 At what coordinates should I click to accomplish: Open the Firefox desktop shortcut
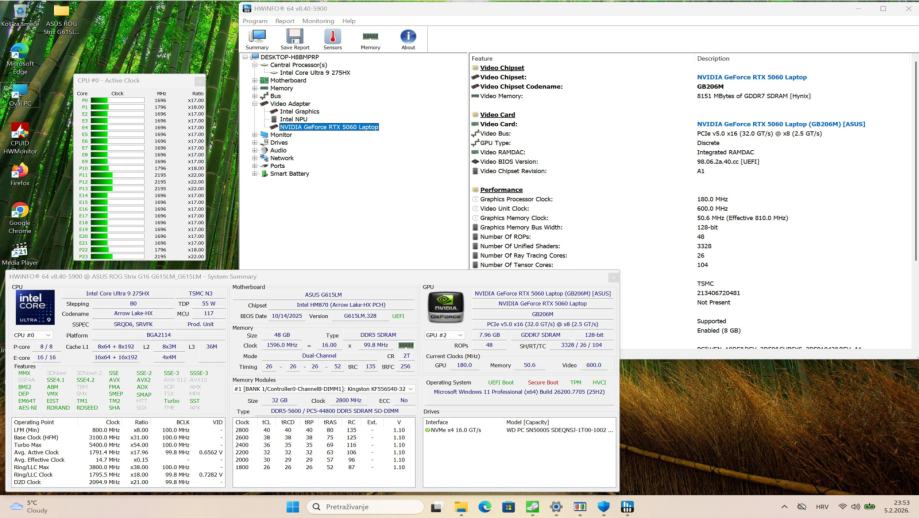(x=19, y=172)
